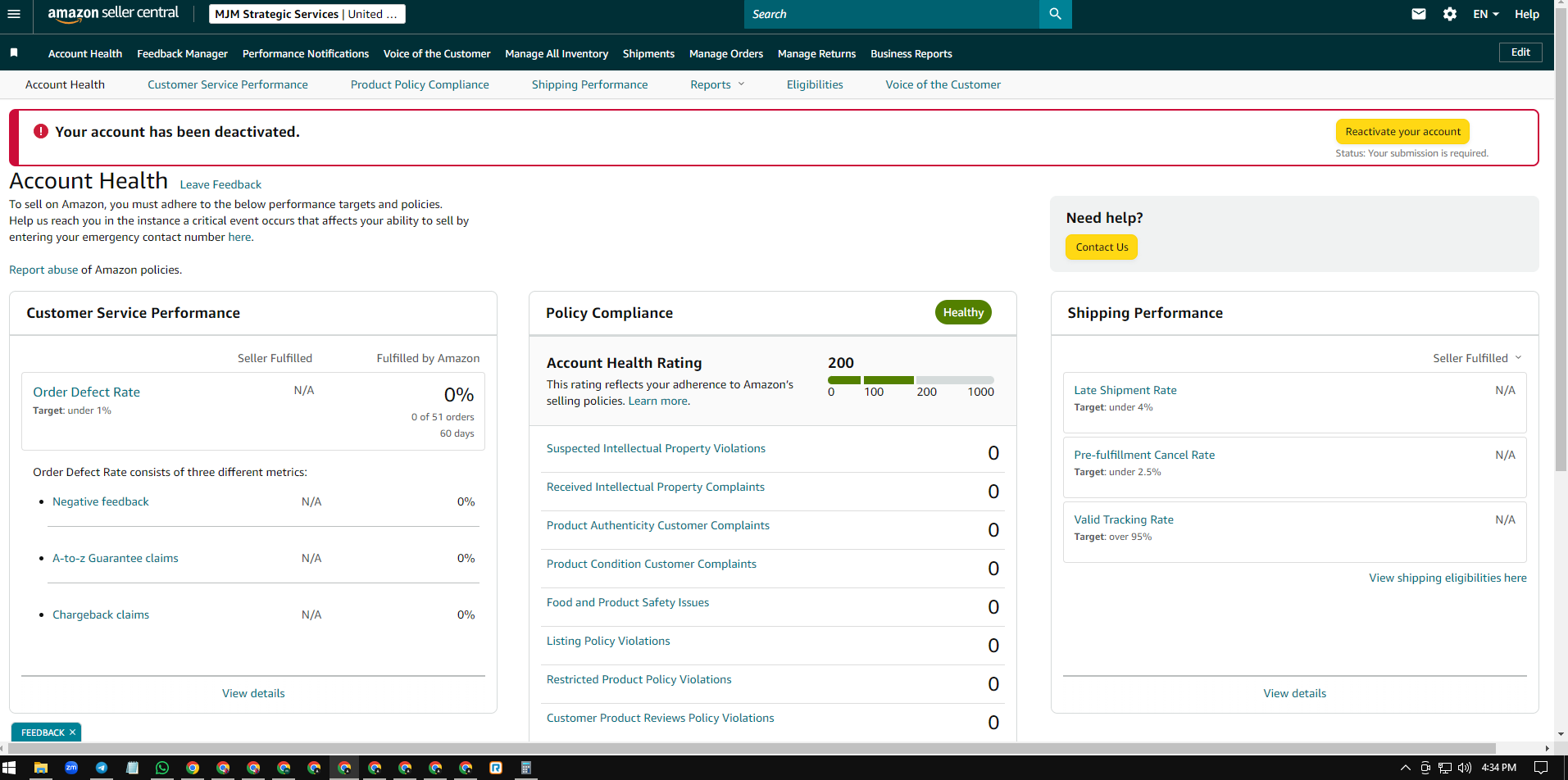Open the settings gear icon
Viewport: 1568px width, 780px height.
coord(1450,14)
